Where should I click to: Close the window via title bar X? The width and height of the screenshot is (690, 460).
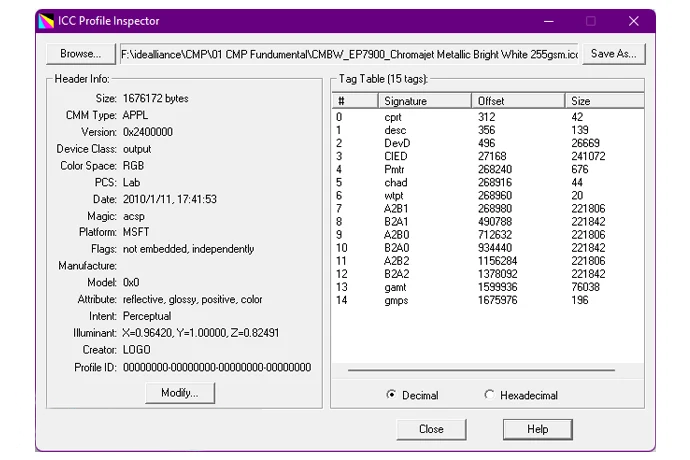[x=634, y=21]
